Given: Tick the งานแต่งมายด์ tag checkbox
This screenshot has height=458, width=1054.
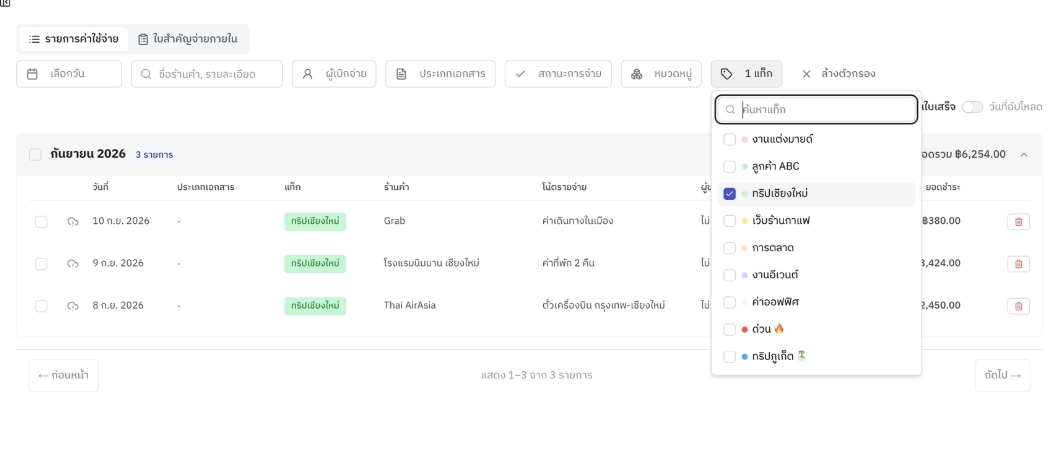Looking at the screenshot, I should point(729,140).
